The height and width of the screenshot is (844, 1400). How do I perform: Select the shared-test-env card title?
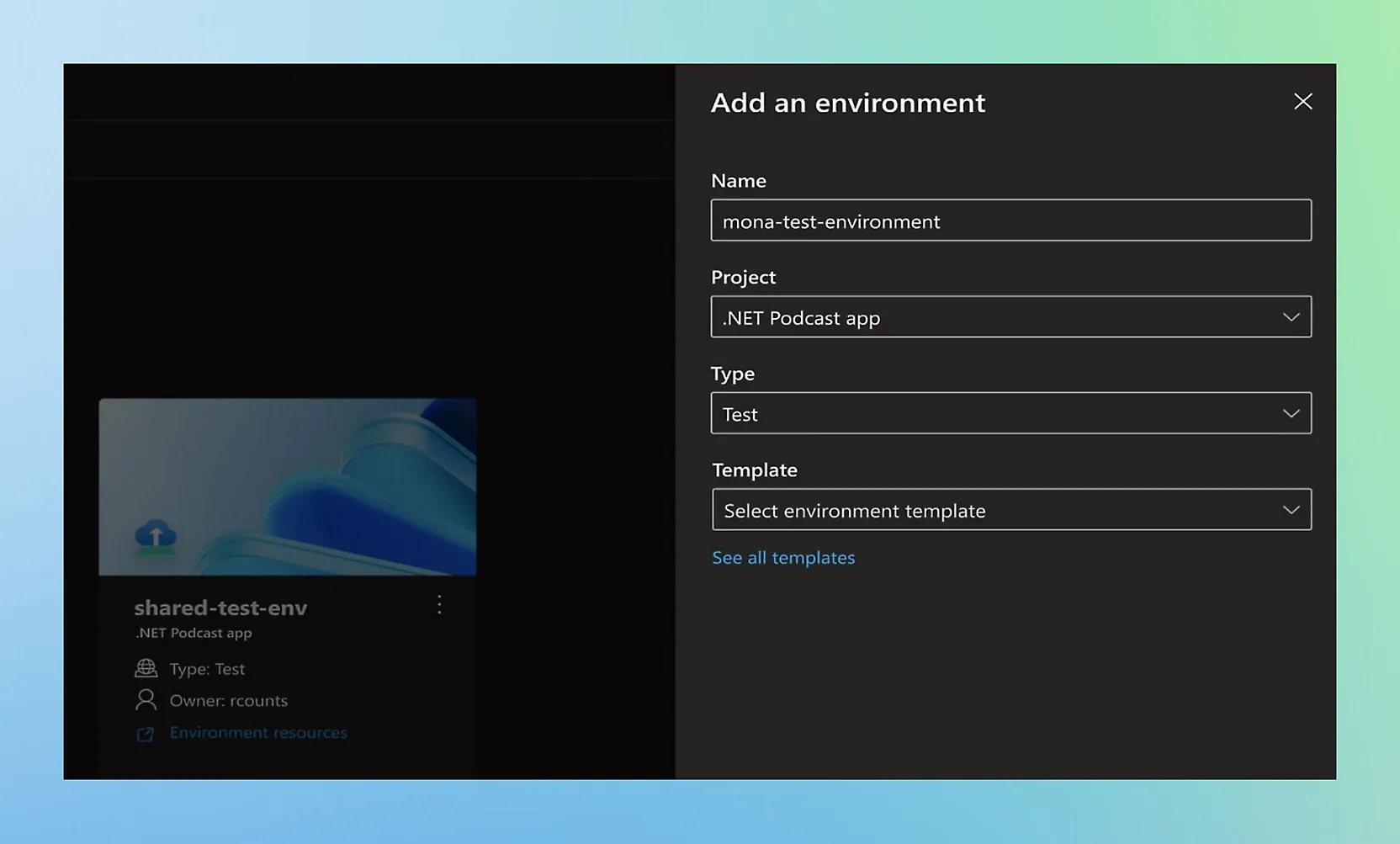pos(220,608)
